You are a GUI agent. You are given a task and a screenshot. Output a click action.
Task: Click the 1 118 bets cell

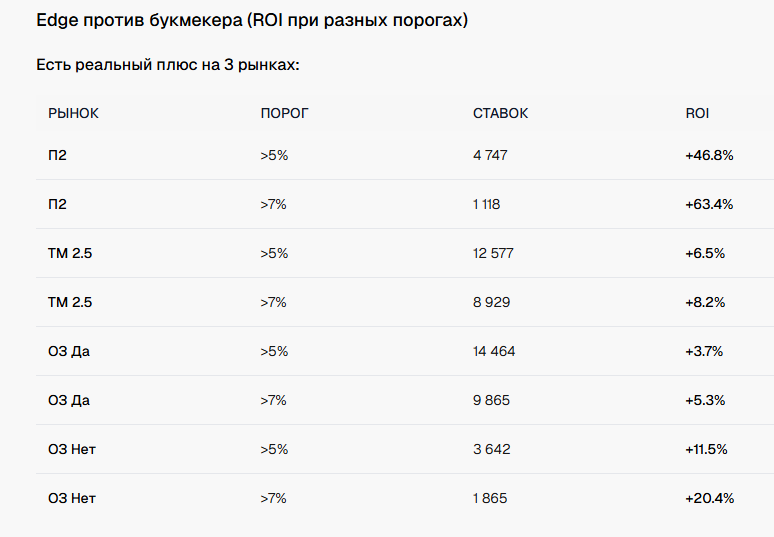[x=487, y=204]
